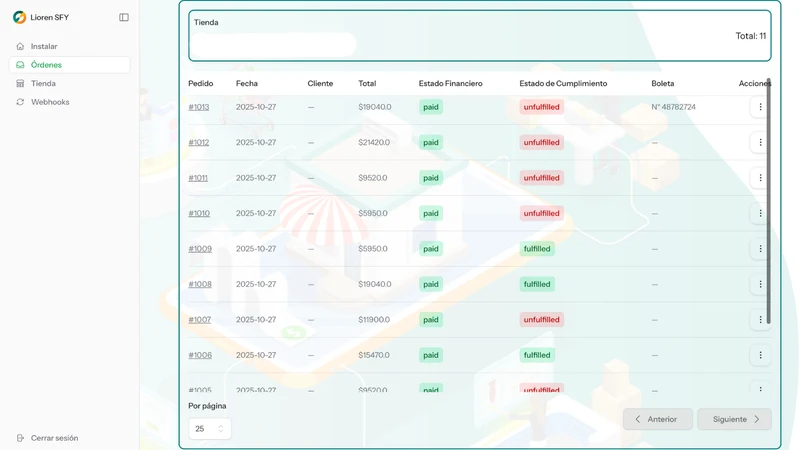800x450 pixels.
Task: Click boleta number N° 48782724
Action: 673,107
